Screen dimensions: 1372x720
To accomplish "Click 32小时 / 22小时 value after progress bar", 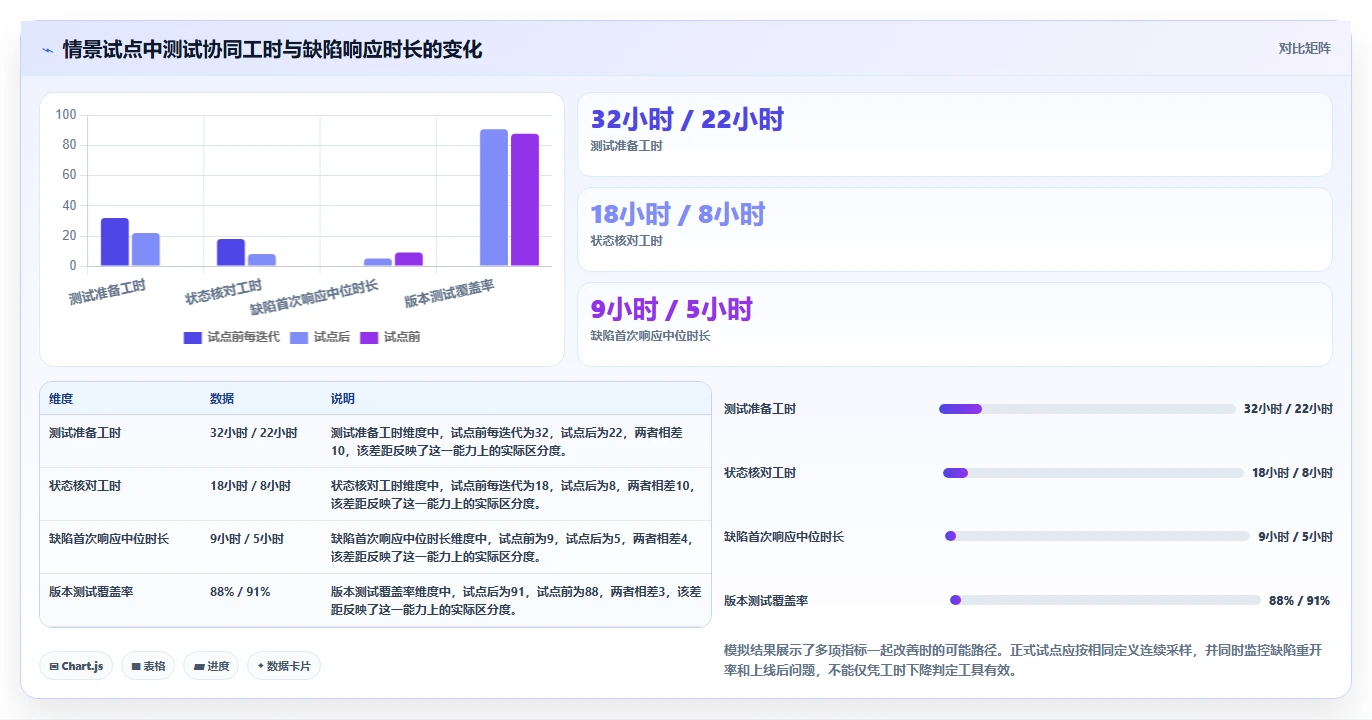I will pos(1288,409).
